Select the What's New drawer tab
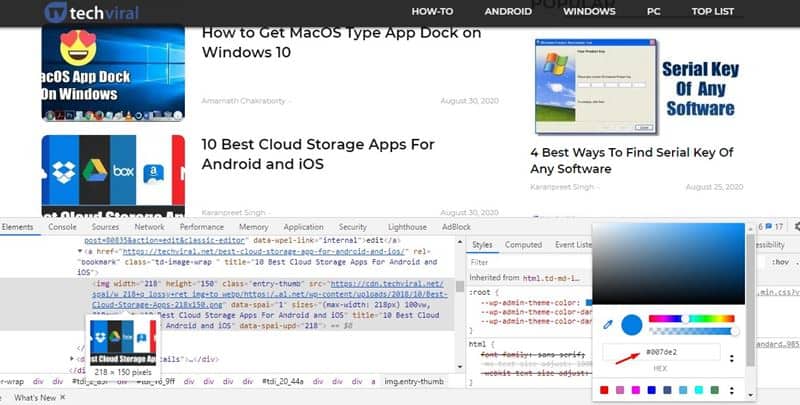 tap(35, 397)
